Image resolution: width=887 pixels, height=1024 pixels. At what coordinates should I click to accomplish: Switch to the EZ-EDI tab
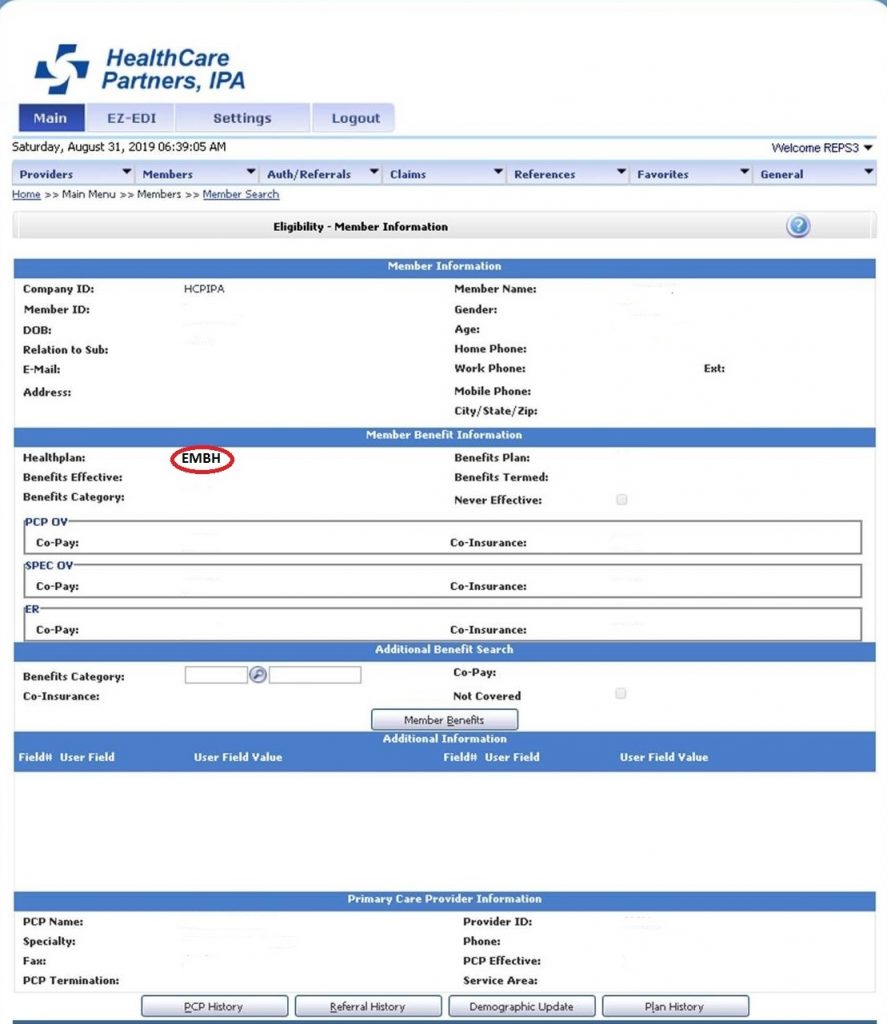(x=131, y=118)
